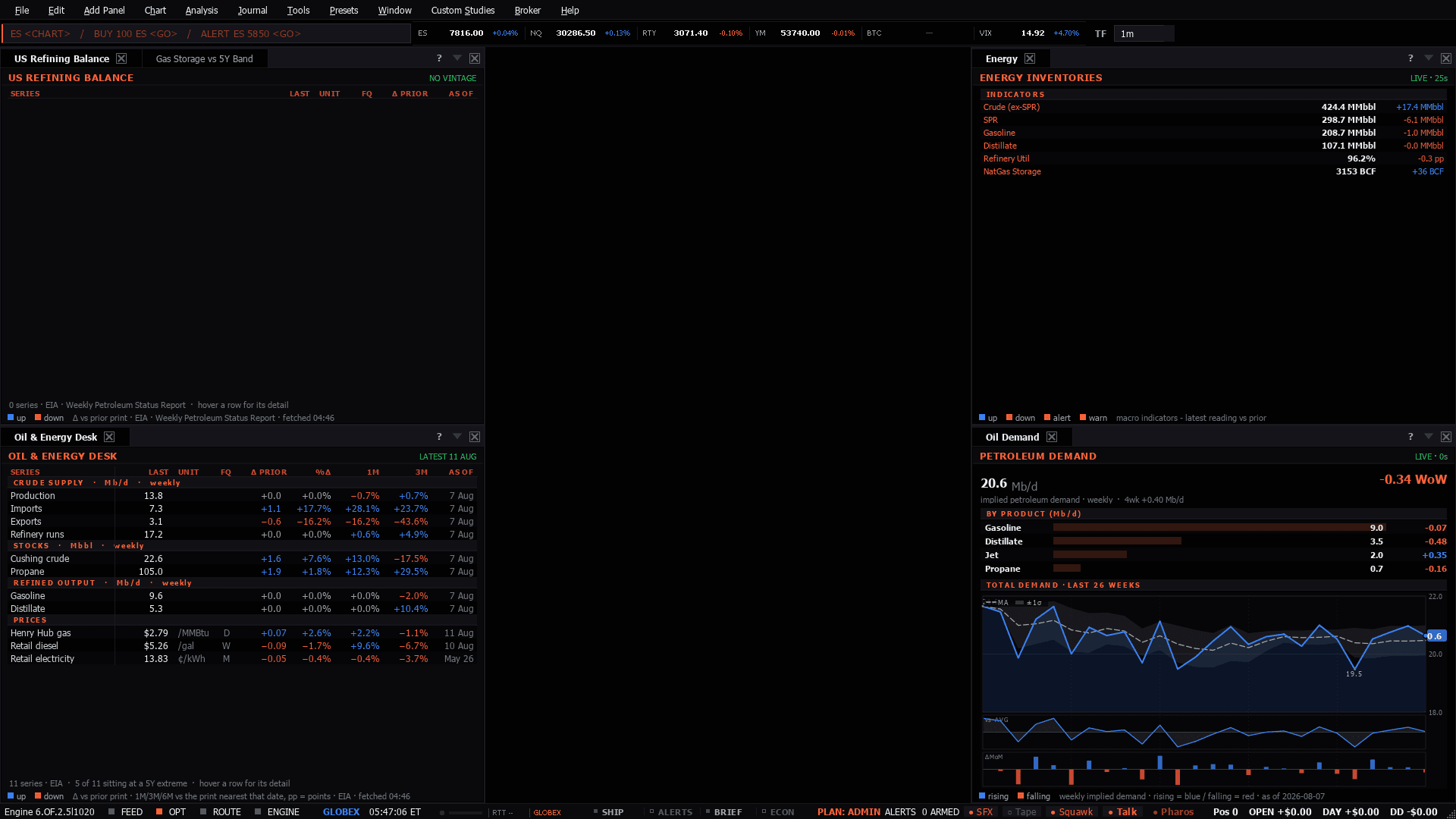Open the ALERTS status bar icon
This screenshot has height=819, width=1456.
[x=651, y=812]
